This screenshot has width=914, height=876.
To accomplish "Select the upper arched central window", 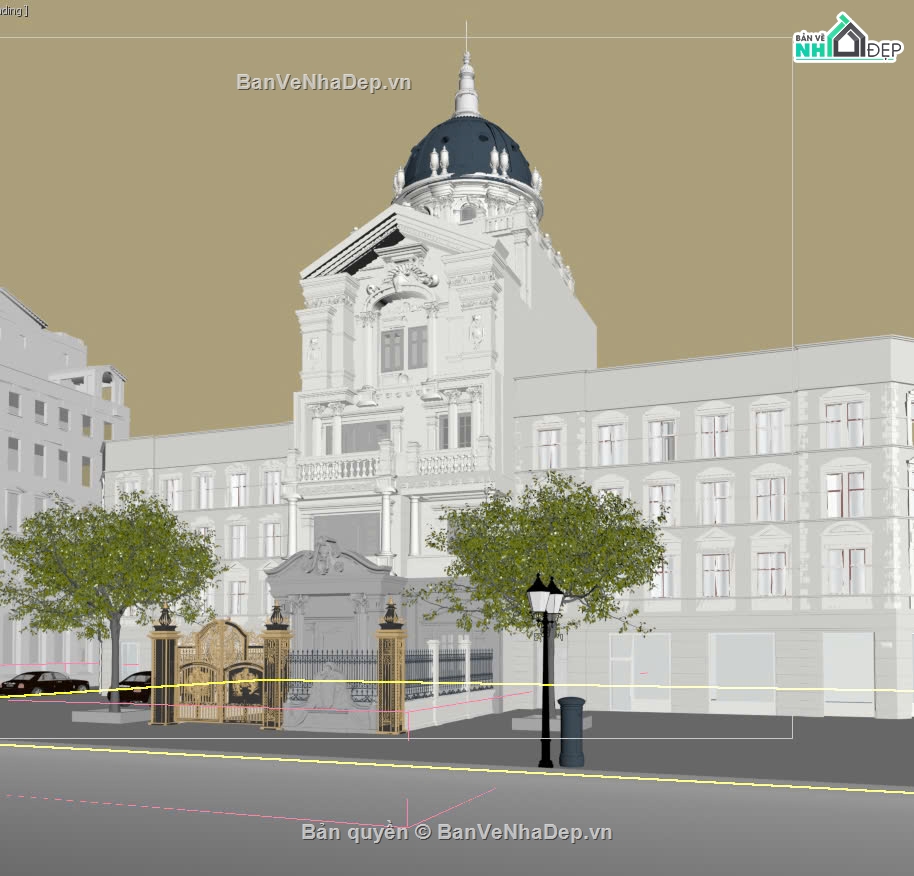I will [x=404, y=345].
